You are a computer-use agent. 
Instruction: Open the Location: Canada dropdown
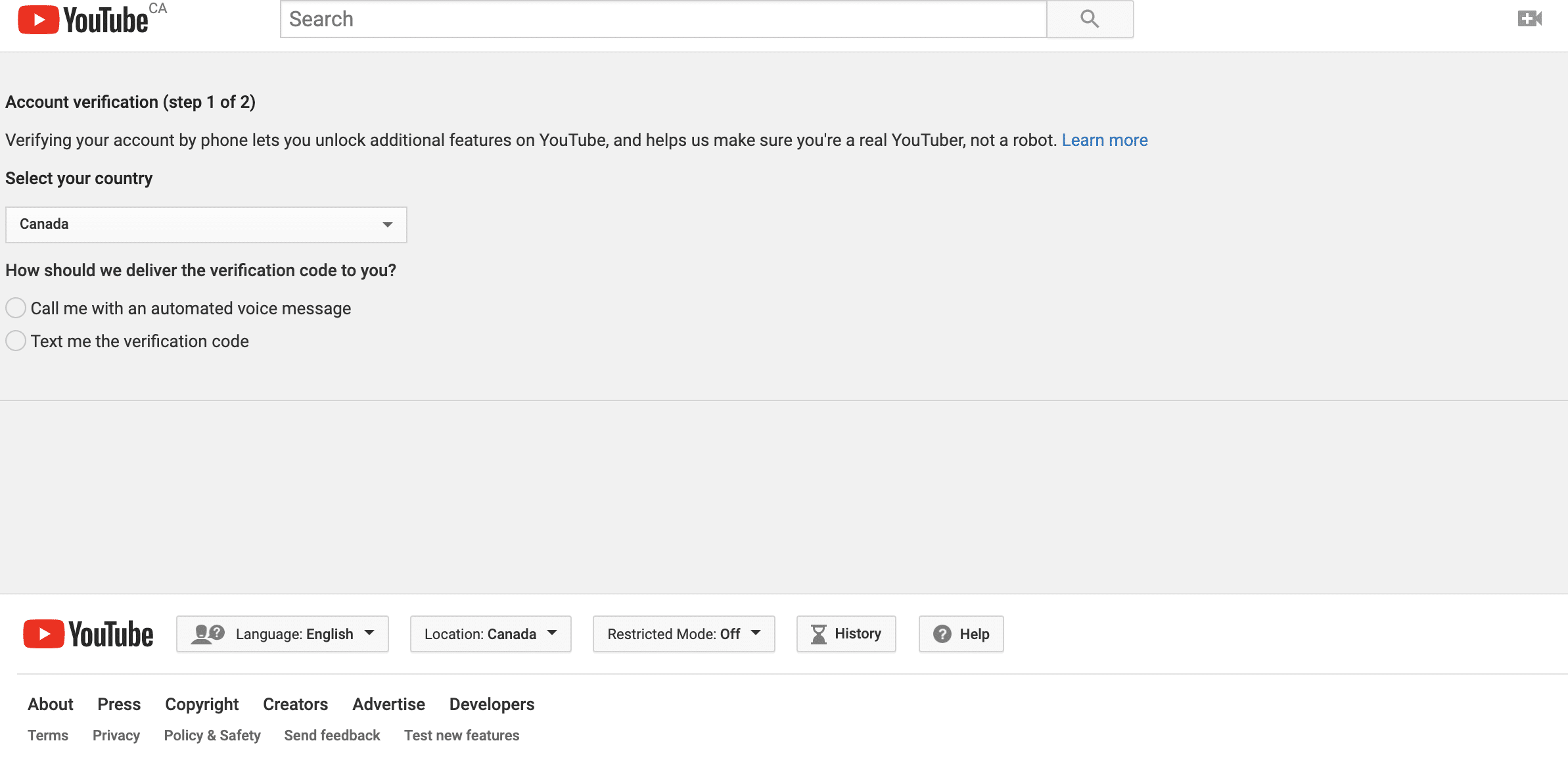click(490, 633)
